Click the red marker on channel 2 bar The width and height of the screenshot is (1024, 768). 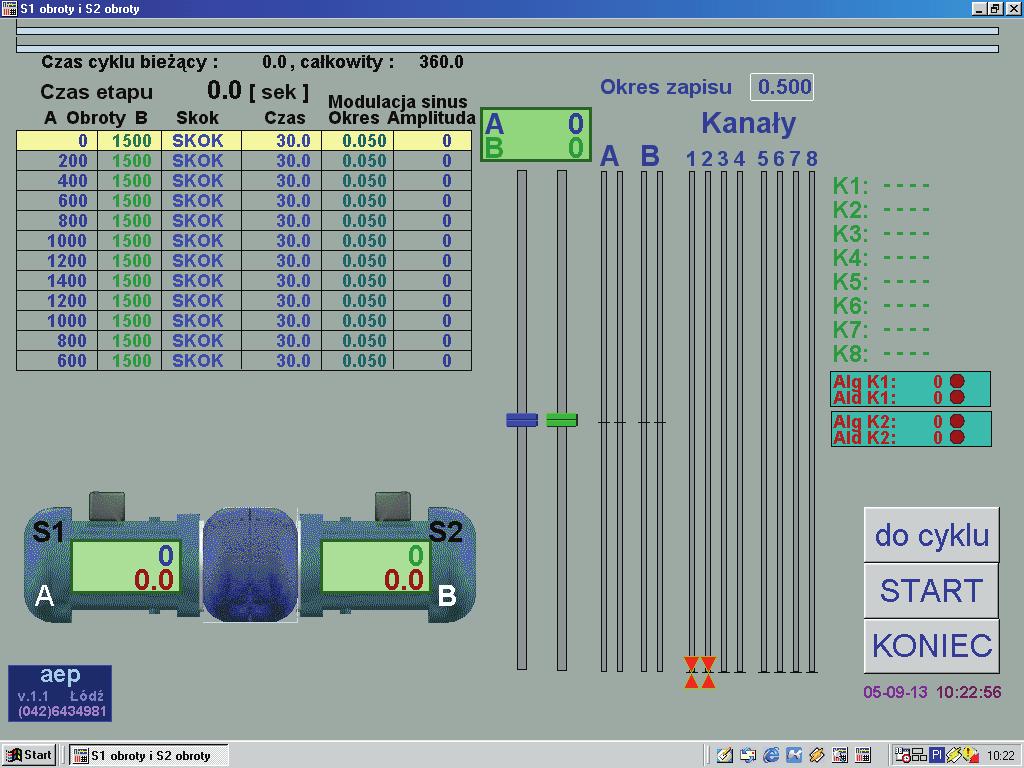tap(708, 673)
